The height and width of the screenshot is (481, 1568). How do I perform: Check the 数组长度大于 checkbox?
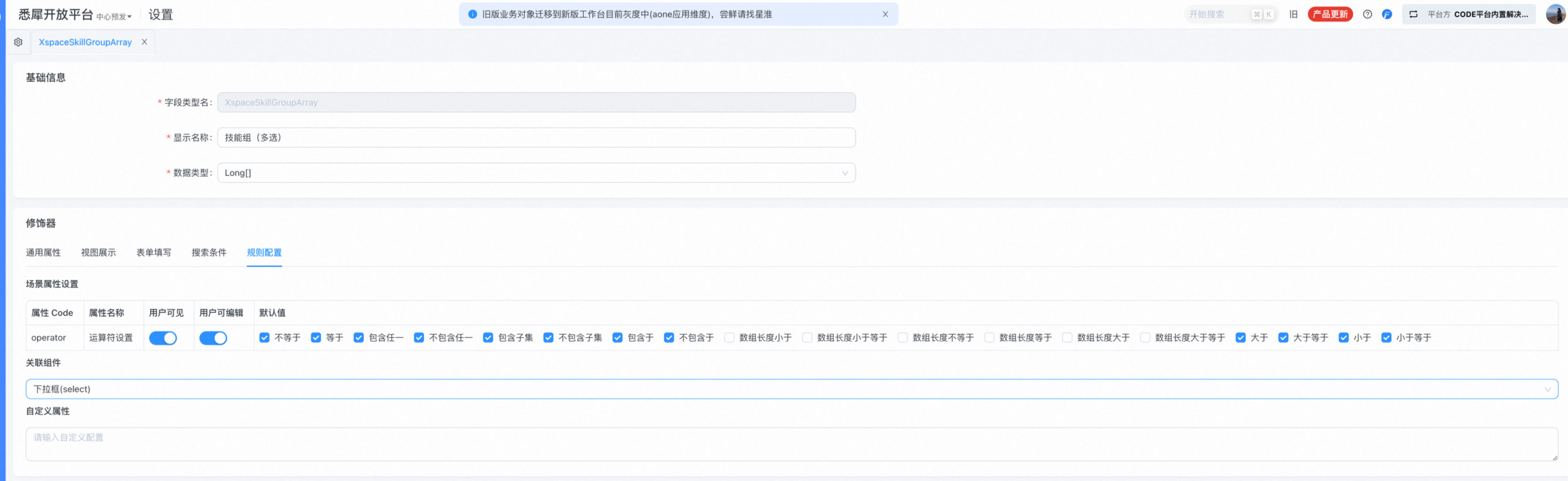click(x=1067, y=337)
